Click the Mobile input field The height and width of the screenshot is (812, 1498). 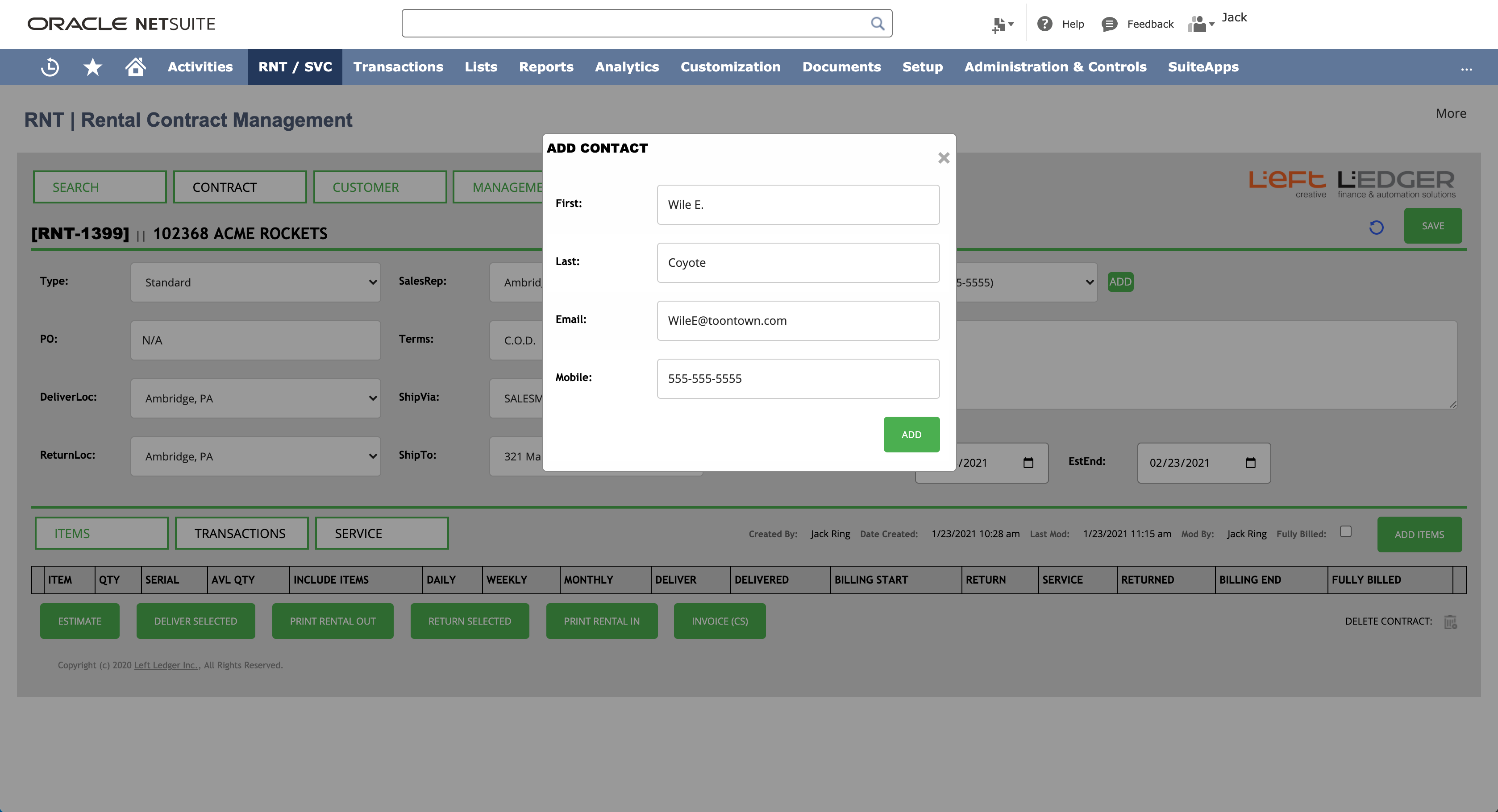coord(799,379)
